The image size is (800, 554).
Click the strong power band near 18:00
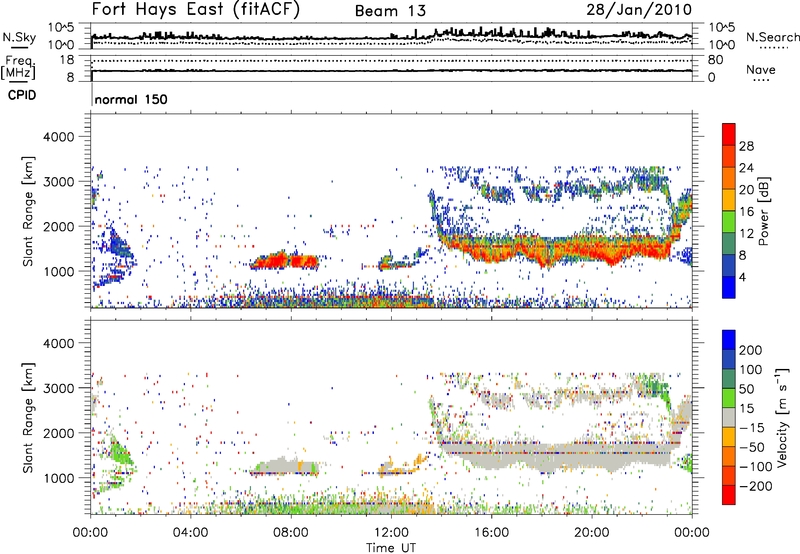556,248
